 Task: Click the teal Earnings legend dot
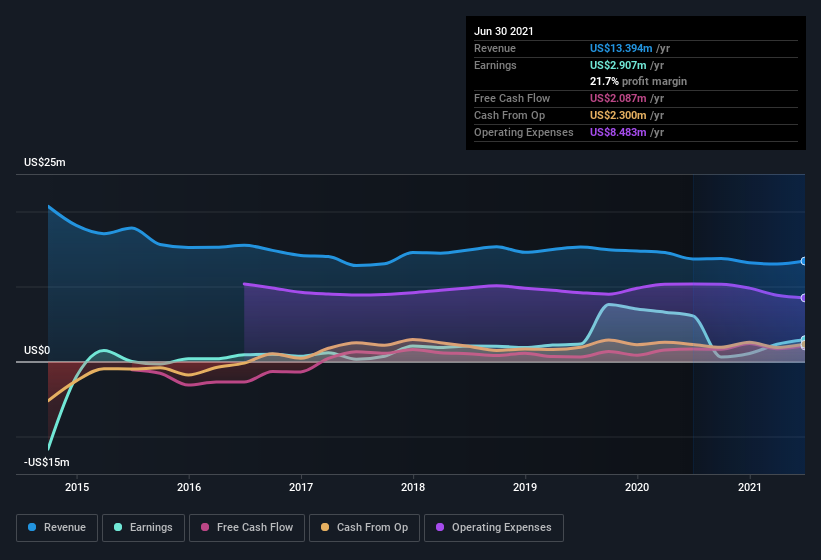(x=118, y=528)
